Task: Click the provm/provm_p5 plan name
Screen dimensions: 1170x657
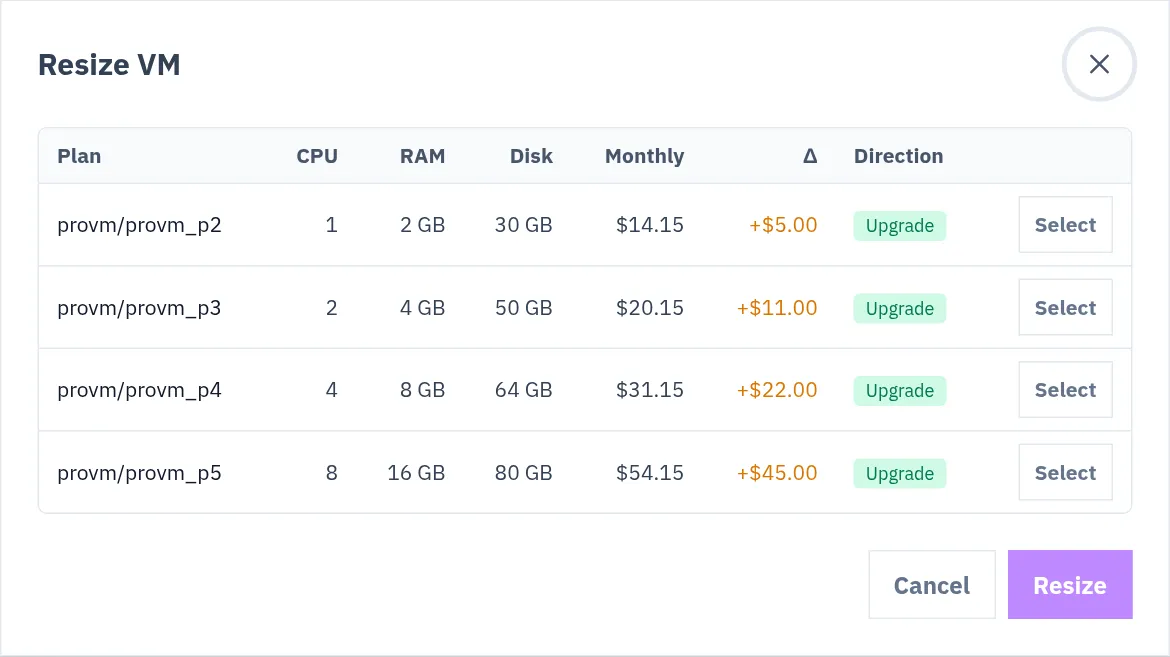Action: coord(140,473)
